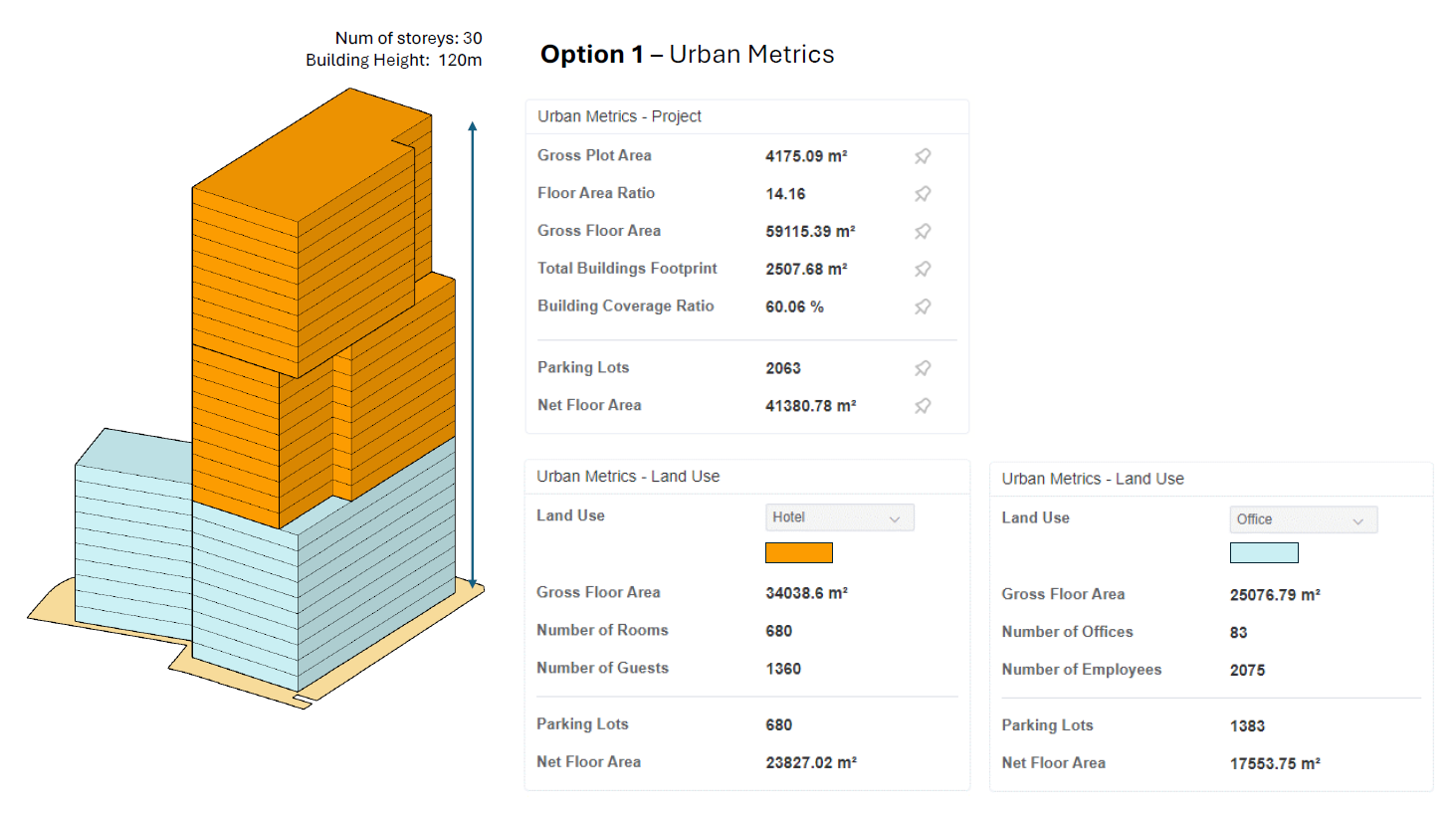Viewport: 1456px width, 816px height.
Task: Click the Option 1 – Urban Metrics title
Action: pyautogui.click(x=687, y=55)
